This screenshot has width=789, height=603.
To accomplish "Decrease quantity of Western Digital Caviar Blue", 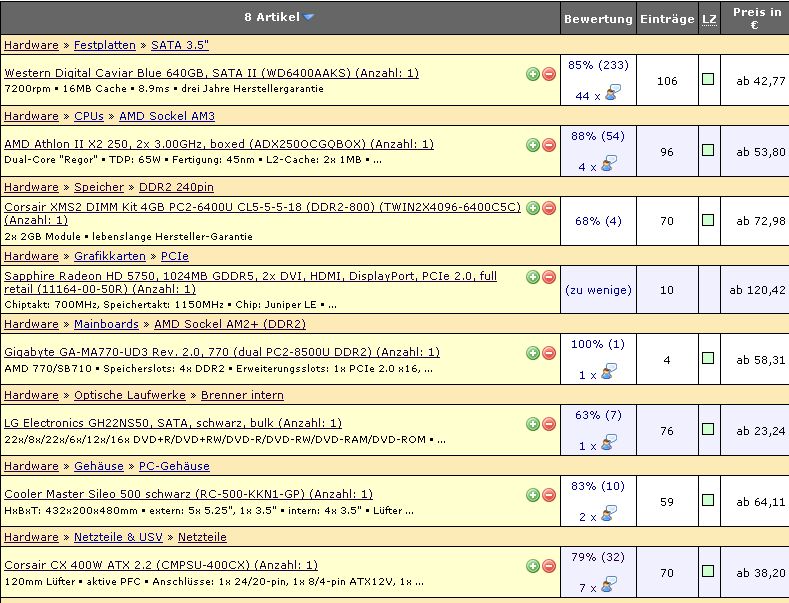I will (x=549, y=74).
